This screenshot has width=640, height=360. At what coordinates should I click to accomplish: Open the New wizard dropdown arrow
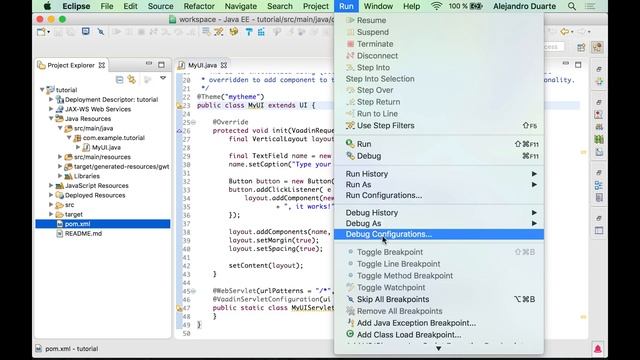point(49,32)
